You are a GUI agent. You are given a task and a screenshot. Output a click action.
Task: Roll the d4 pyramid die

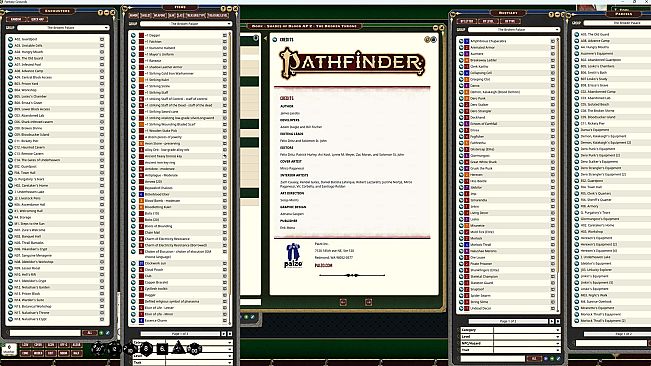(x=179, y=348)
